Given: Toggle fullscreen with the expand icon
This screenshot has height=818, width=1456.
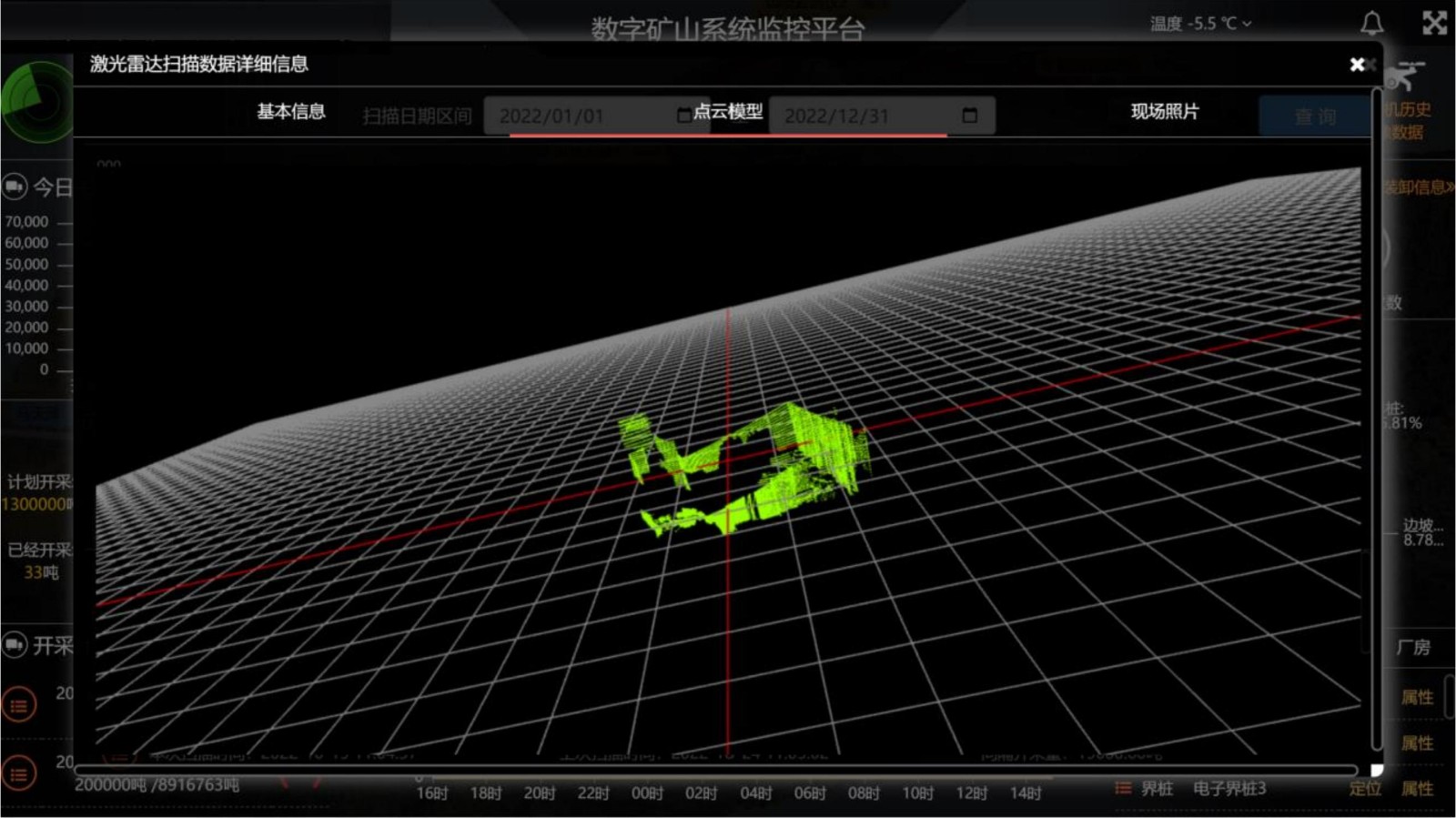Looking at the screenshot, I should click(1434, 23).
